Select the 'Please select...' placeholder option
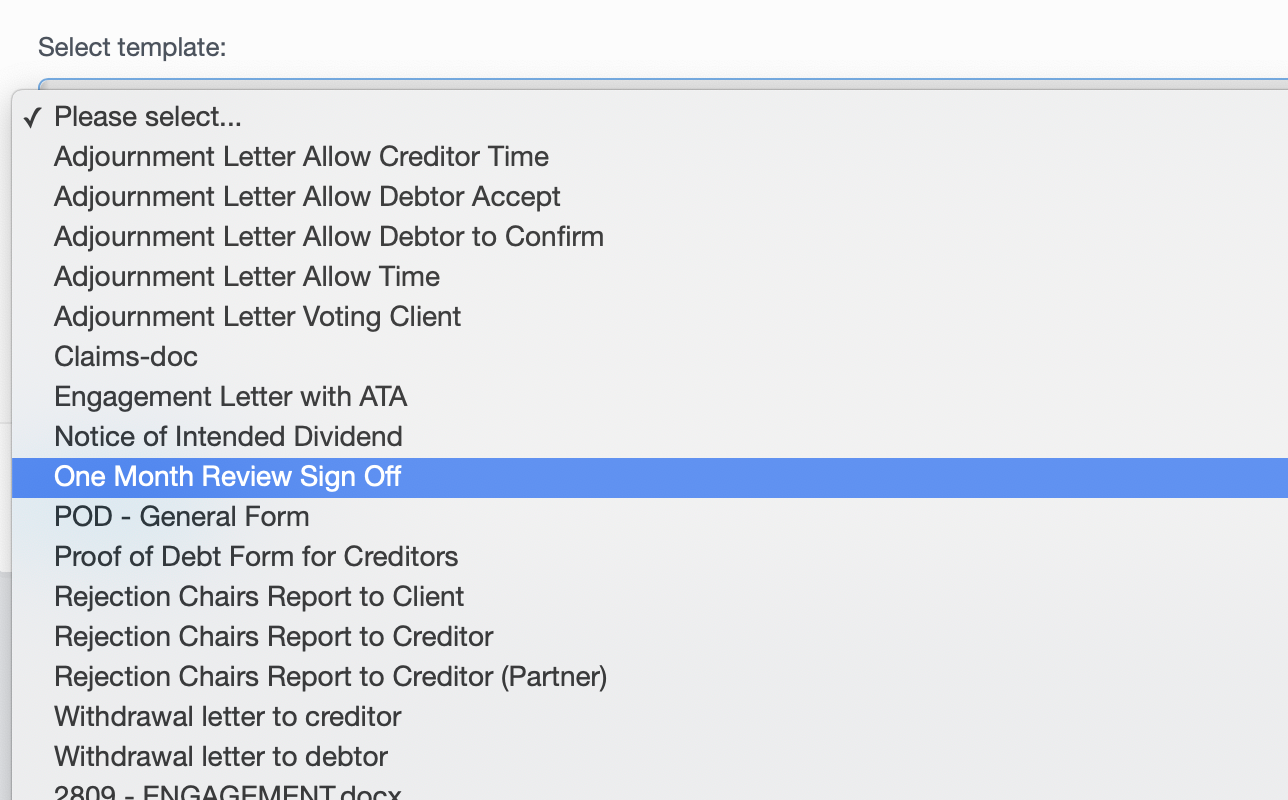Viewport: 1288px width, 800px height. tap(148, 117)
